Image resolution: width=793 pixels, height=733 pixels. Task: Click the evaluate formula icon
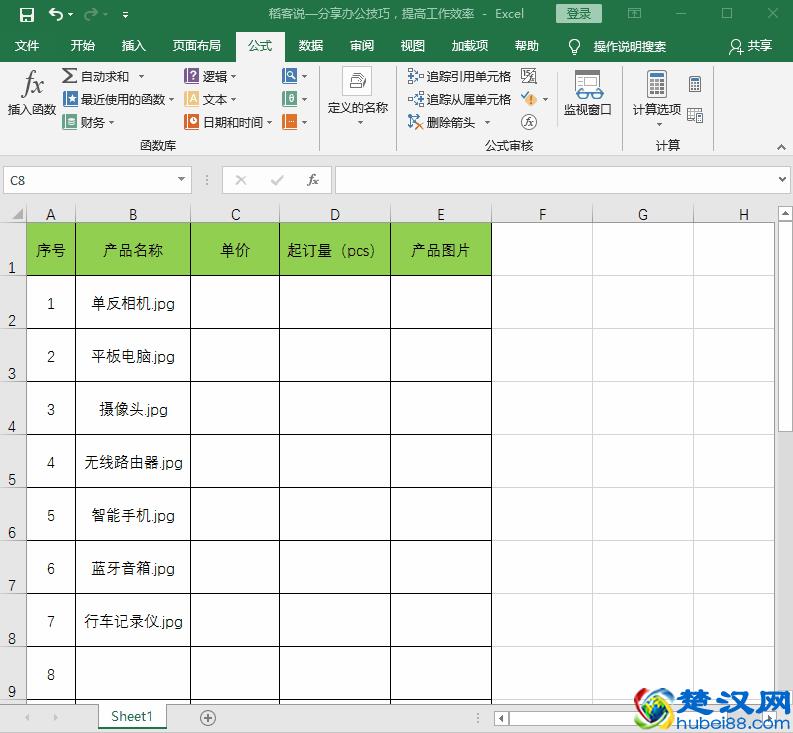(x=528, y=122)
